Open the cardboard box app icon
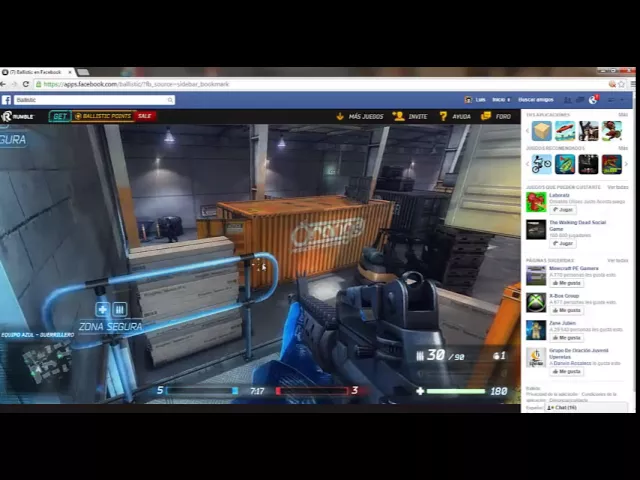Screen dimensions: 640x480 click(542, 131)
